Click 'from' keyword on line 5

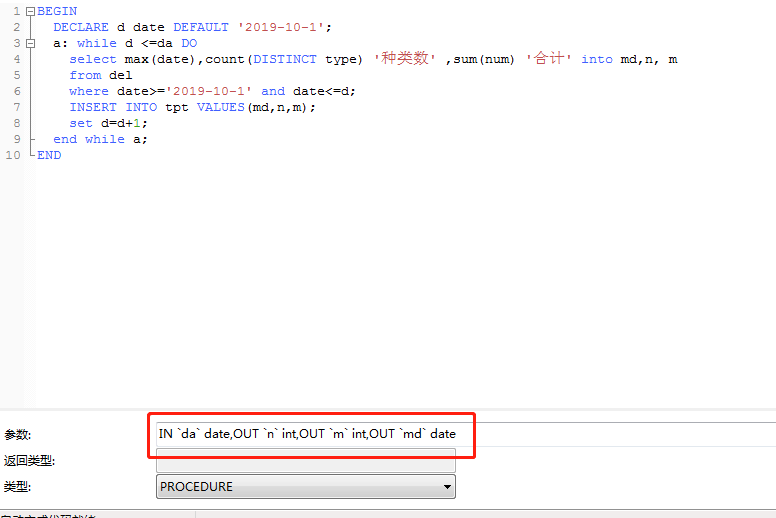85,75
